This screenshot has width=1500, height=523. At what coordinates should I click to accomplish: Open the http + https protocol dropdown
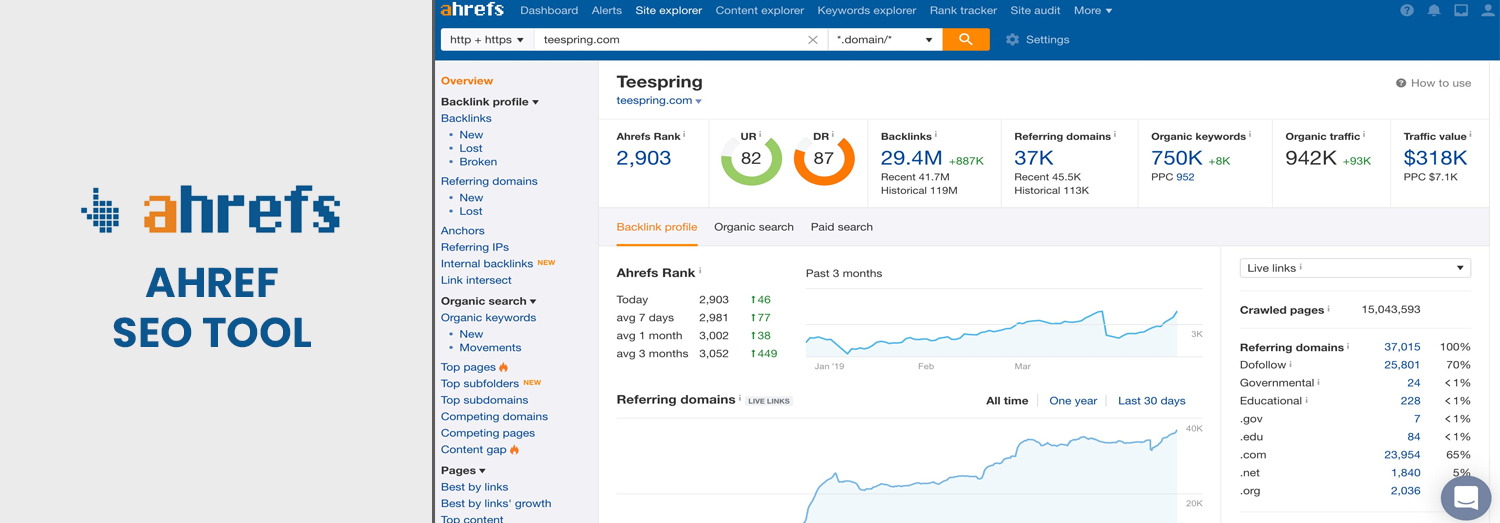[x=487, y=40]
